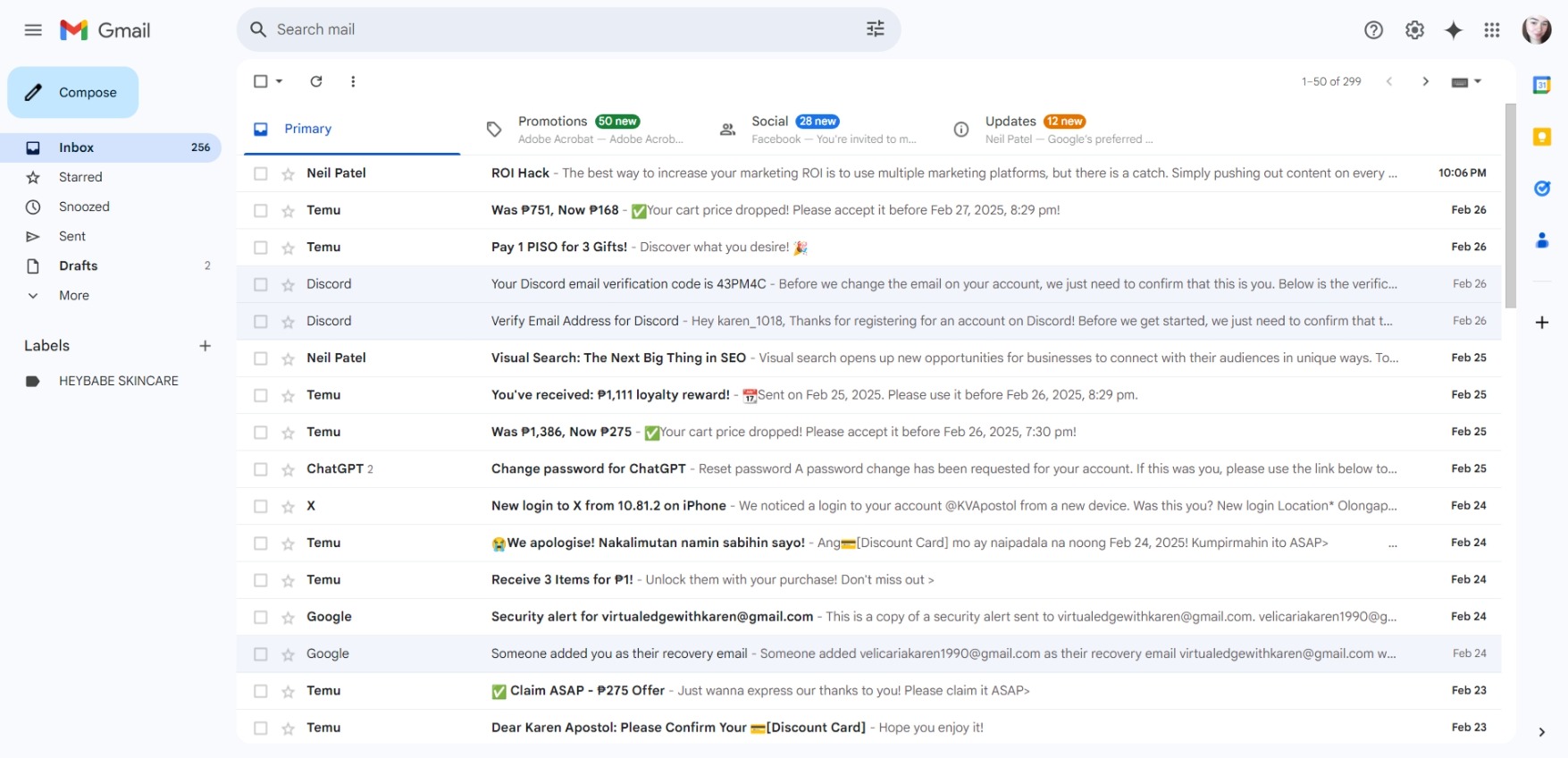This screenshot has width=1568, height=758.
Task: Open the main menu hamburger icon
Action: click(33, 29)
